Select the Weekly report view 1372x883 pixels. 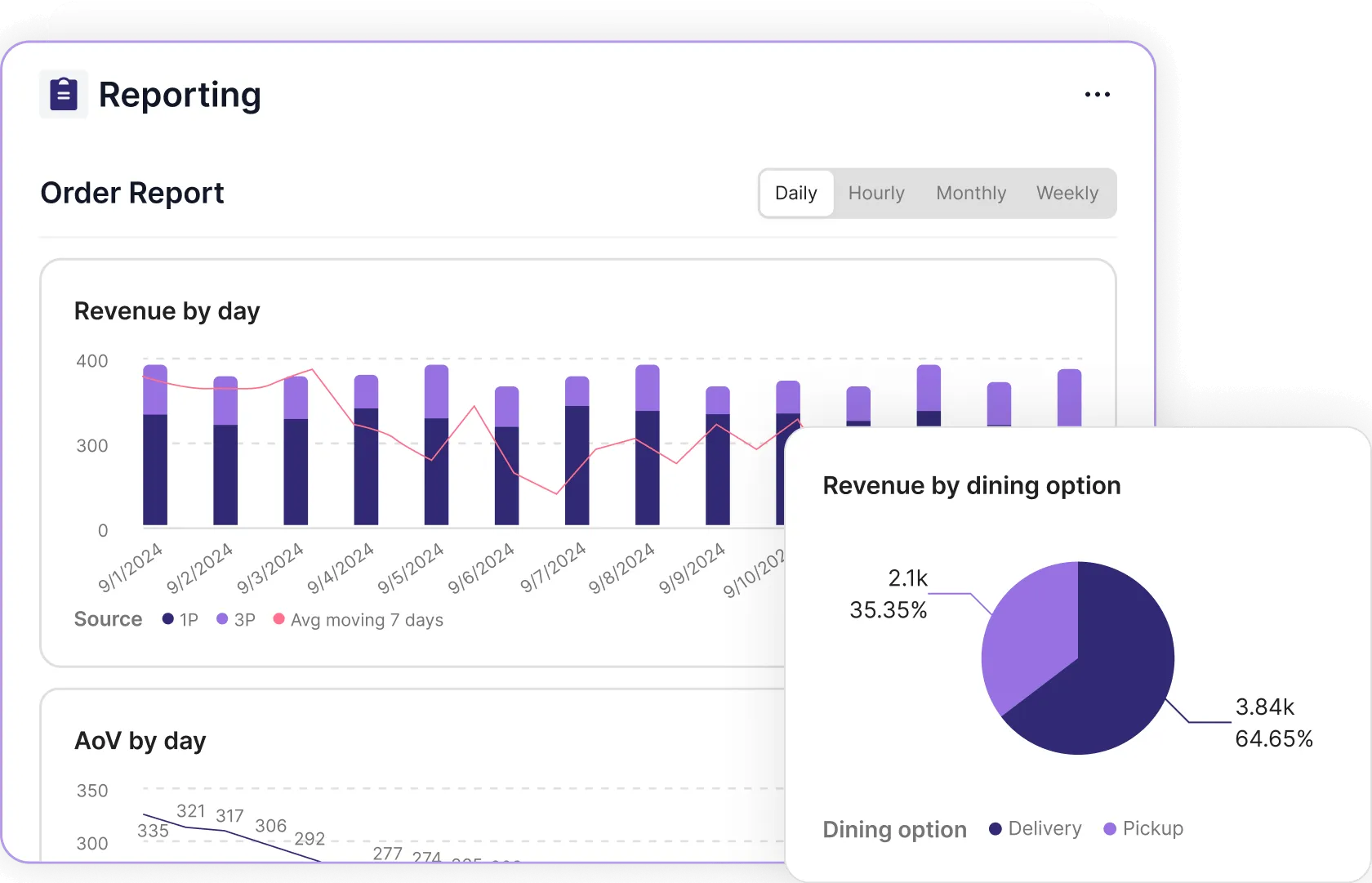click(x=1067, y=194)
